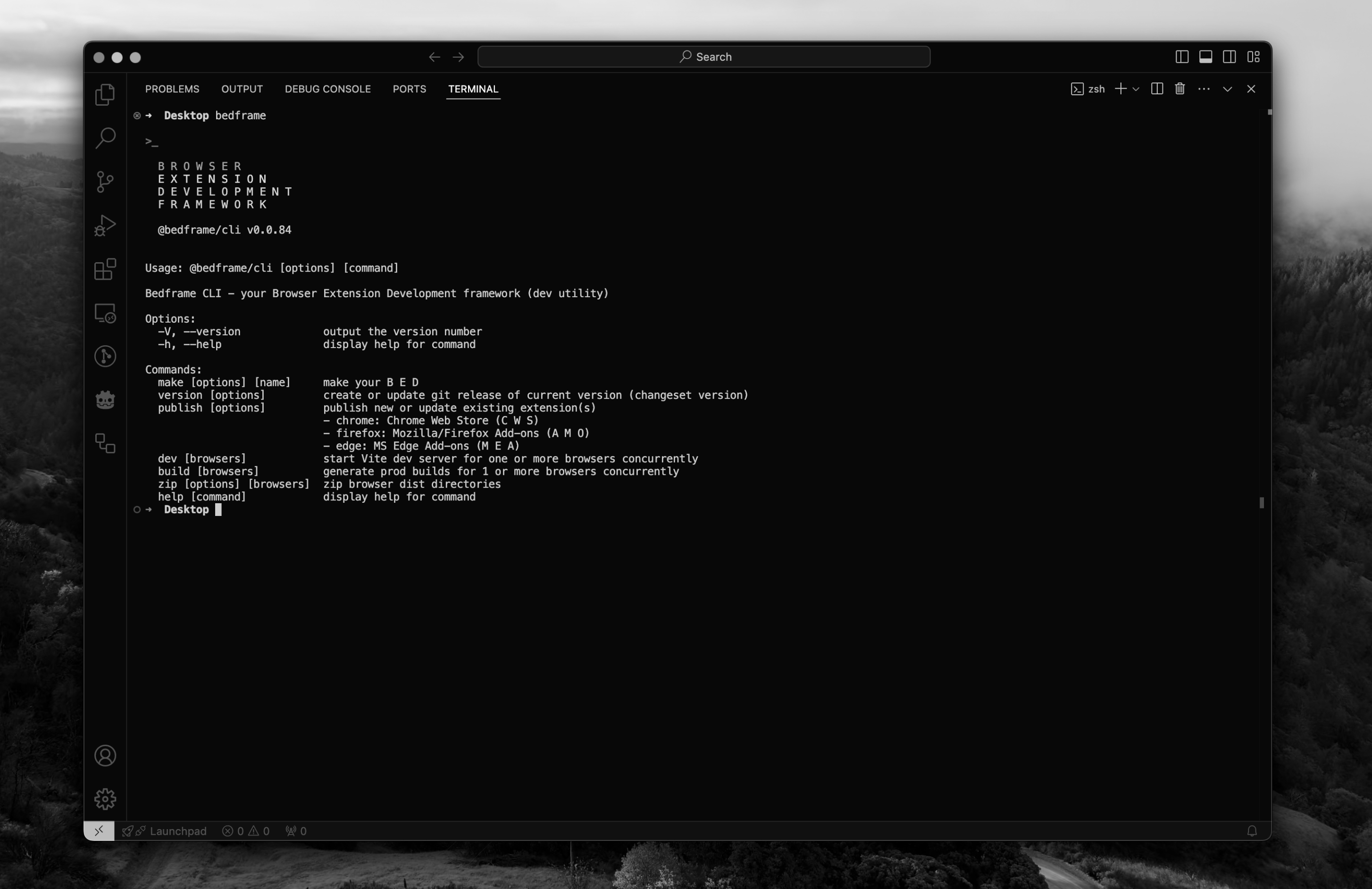Click the terminal scrollbar marker

[x=1262, y=503]
